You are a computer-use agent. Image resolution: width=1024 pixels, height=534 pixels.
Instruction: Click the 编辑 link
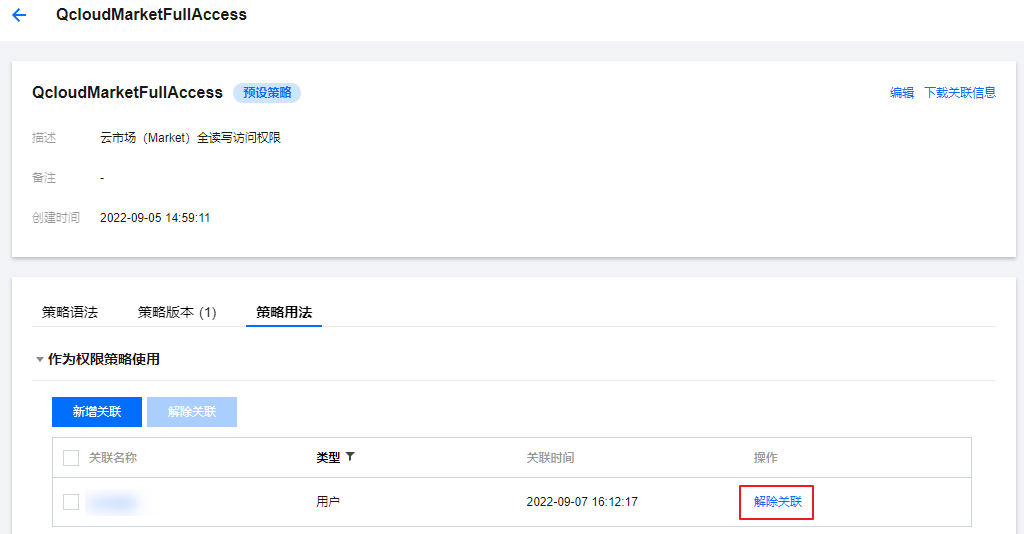(x=902, y=93)
